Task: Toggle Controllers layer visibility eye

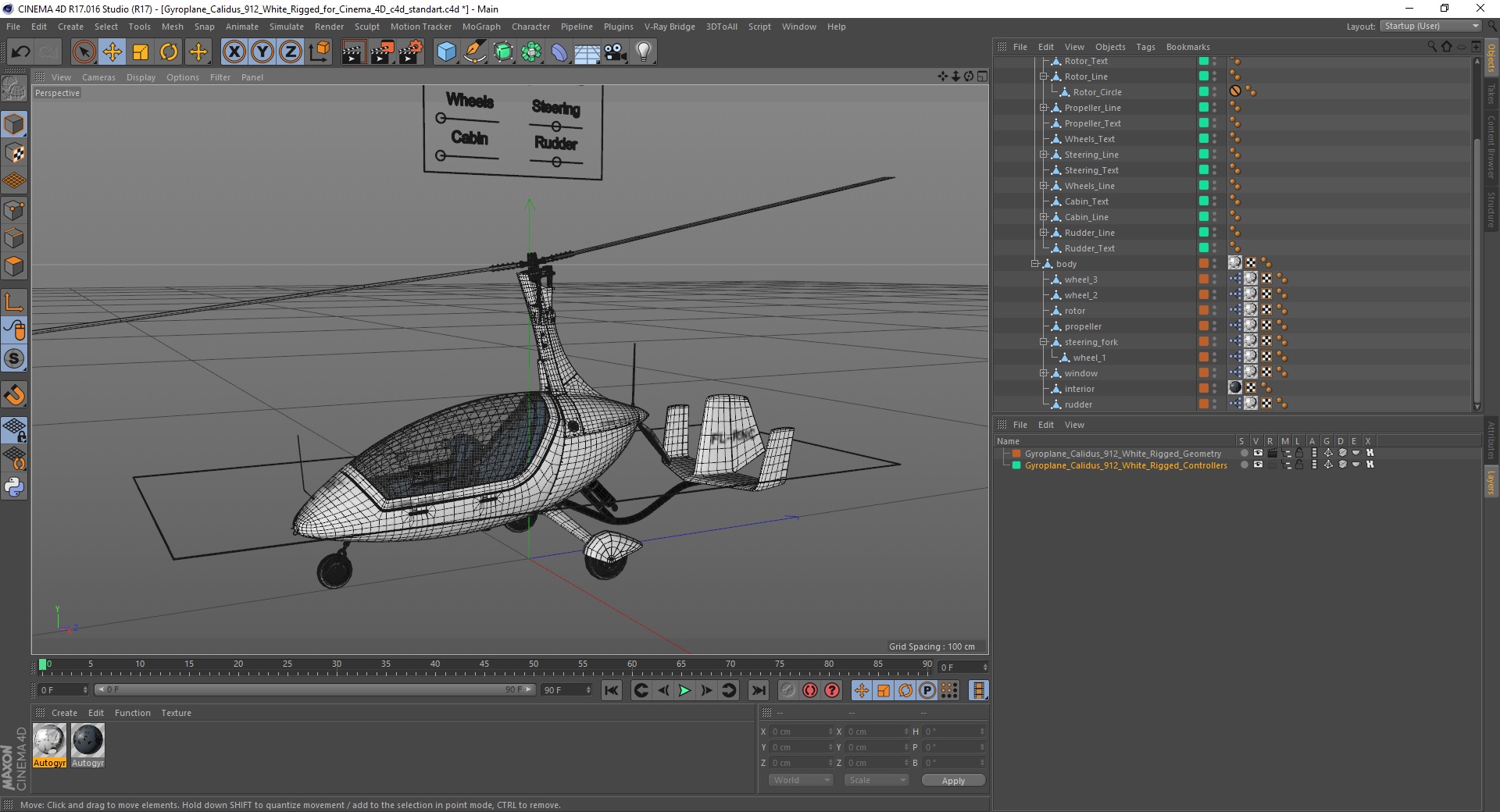Action: pyautogui.click(x=1258, y=465)
